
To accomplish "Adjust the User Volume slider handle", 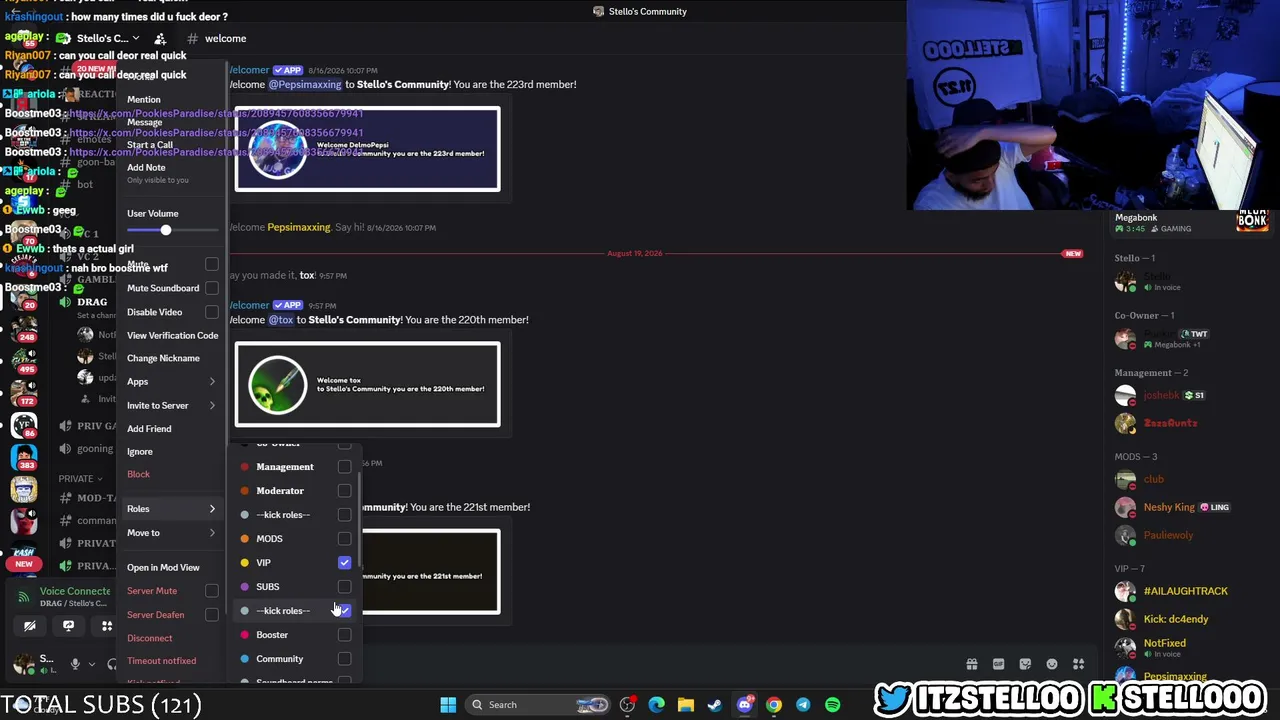I will (x=166, y=231).
